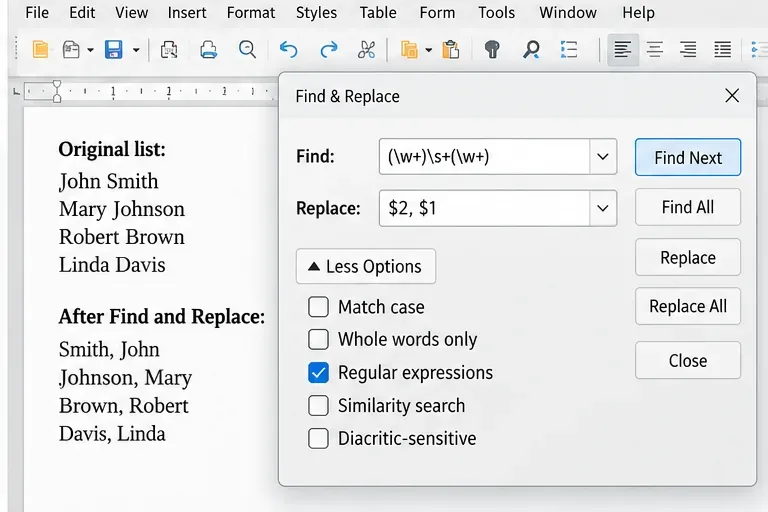
Task: Click the Redo arrow icon
Action: pyautogui.click(x=329, y=50)
